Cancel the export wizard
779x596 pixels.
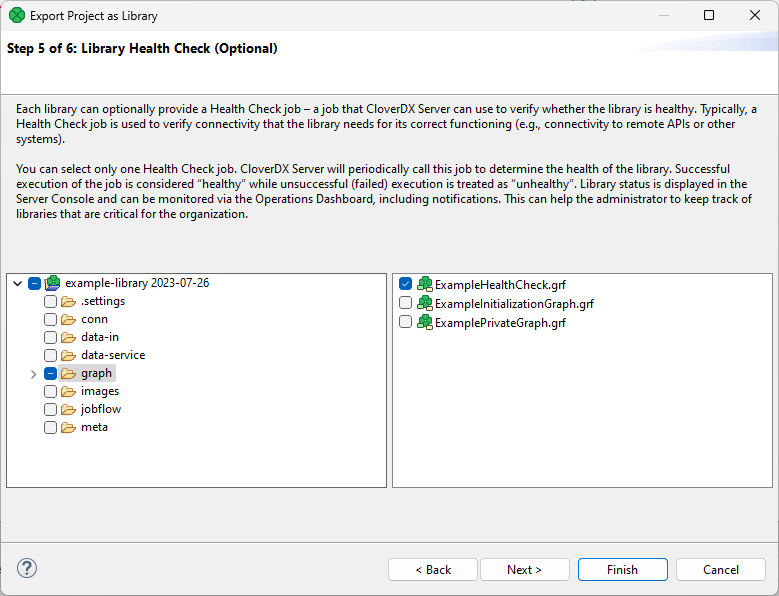click(720, 570)
